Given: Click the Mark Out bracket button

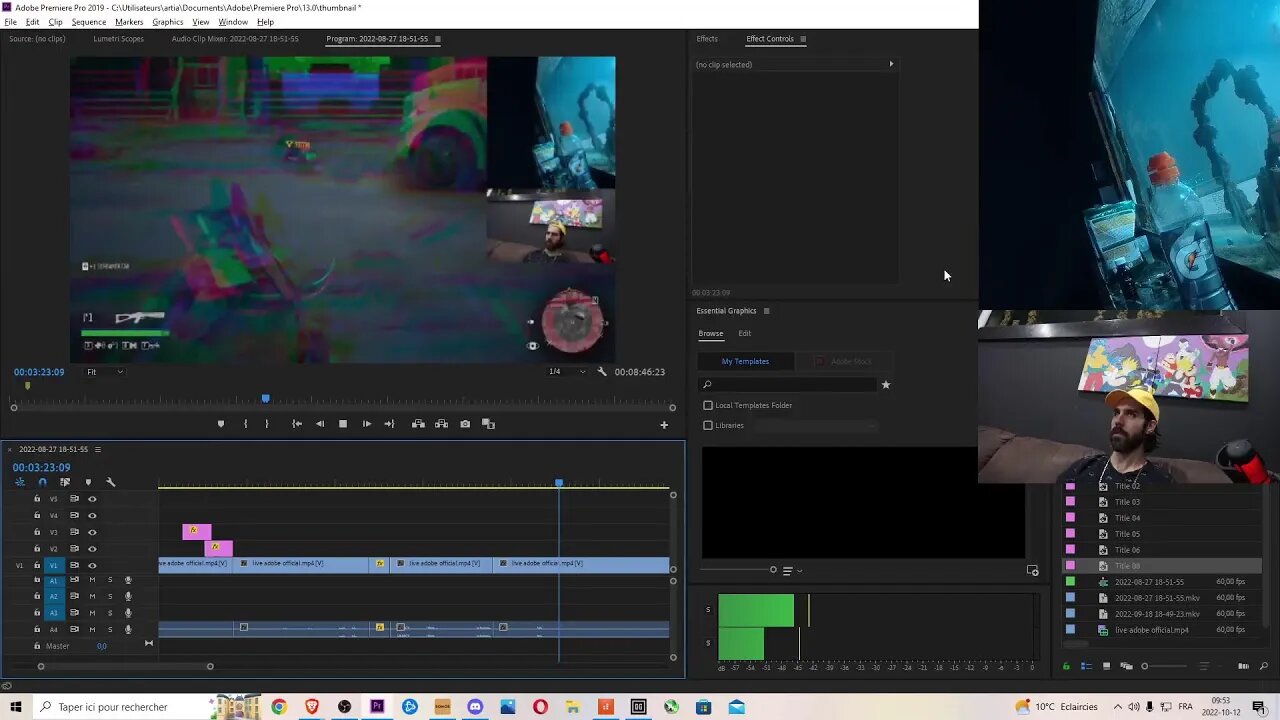Looking at the screenshot, I should point(267,424).
